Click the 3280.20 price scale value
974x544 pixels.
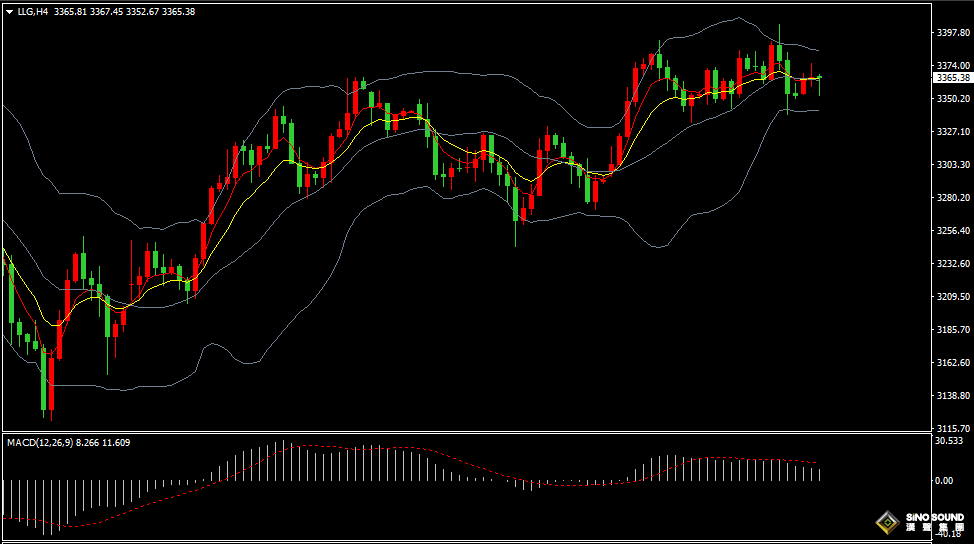coord(952,198)
